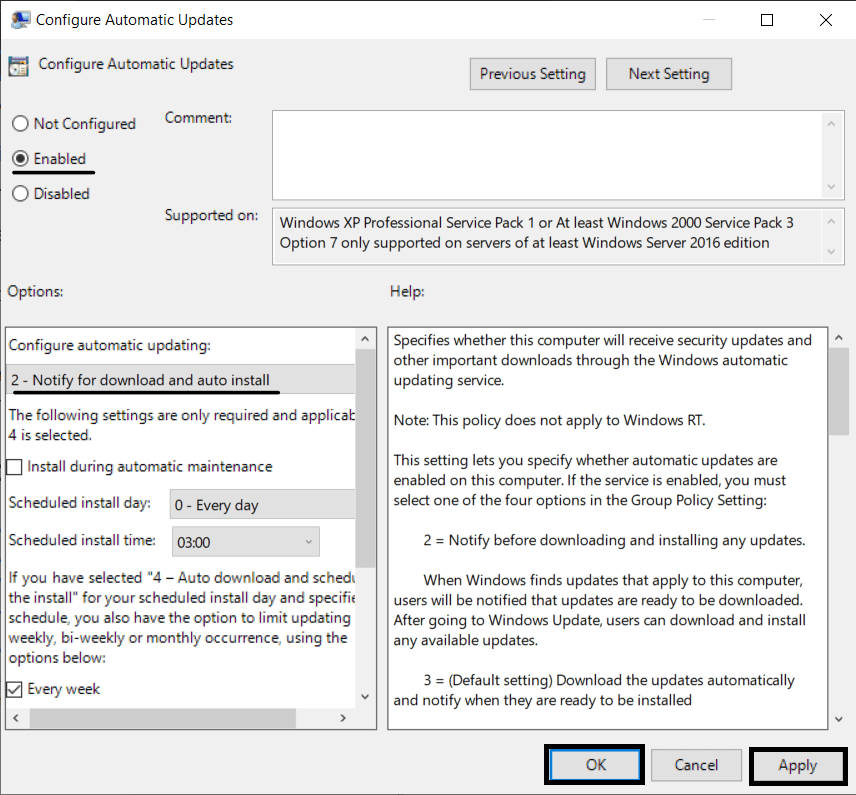Click the Help pane scroll-down arrow

pos(839,719)
